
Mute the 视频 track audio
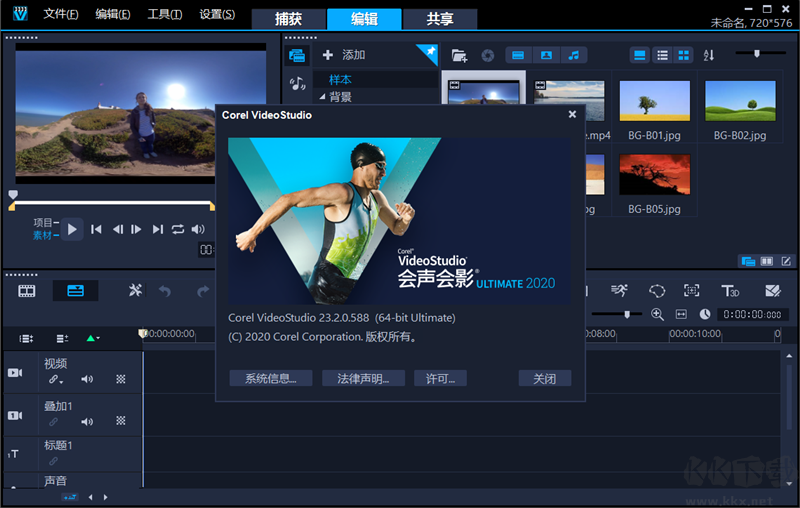coord(87,380)
